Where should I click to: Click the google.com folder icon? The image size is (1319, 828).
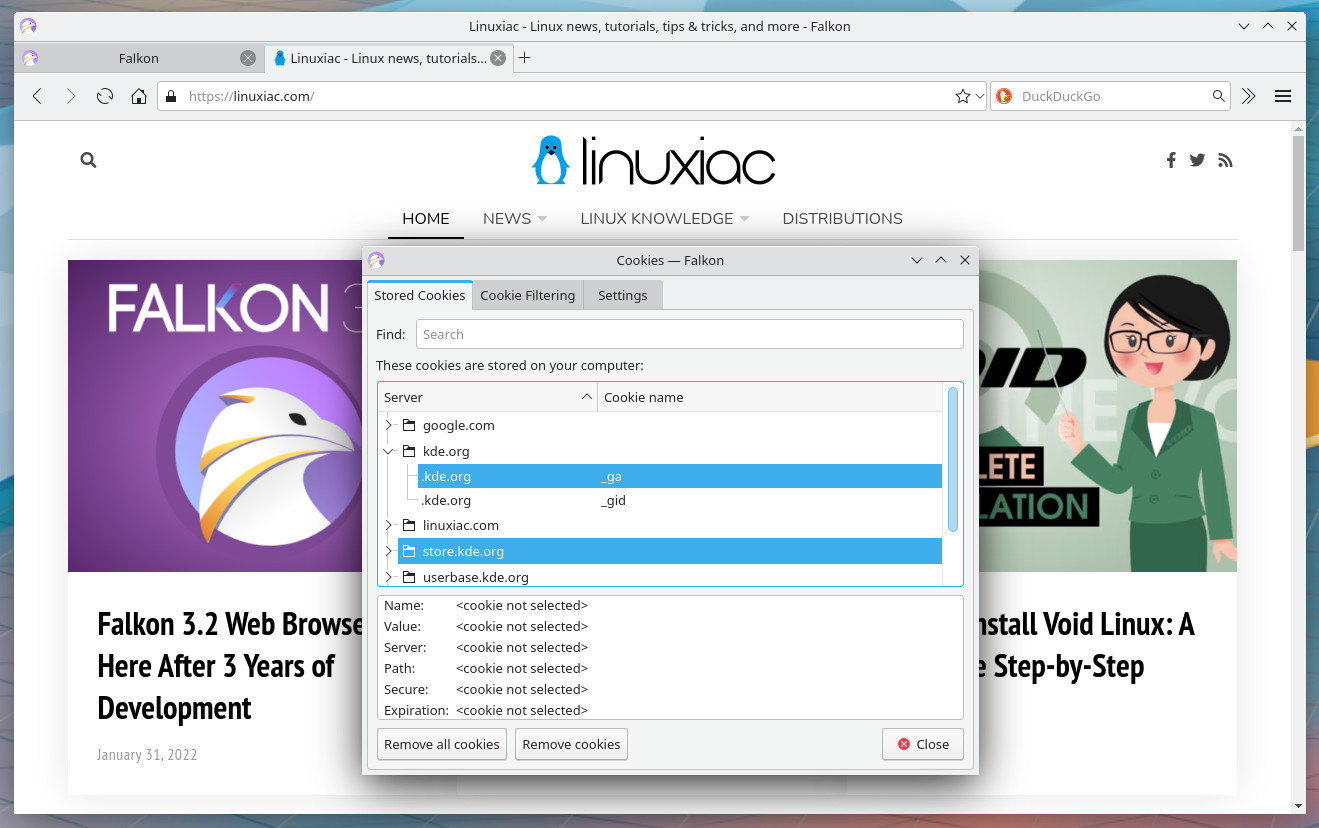(408, 425)
